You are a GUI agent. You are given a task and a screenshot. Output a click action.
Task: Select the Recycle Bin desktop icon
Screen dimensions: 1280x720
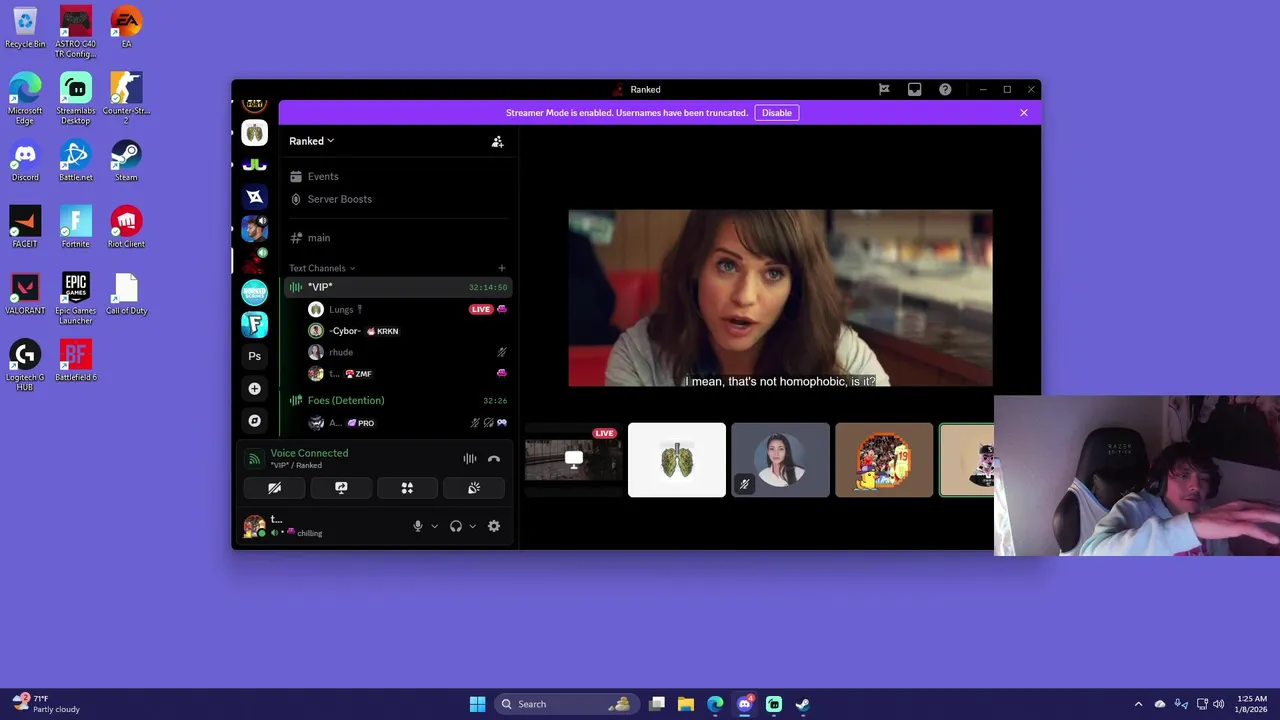tap(25, 27)
